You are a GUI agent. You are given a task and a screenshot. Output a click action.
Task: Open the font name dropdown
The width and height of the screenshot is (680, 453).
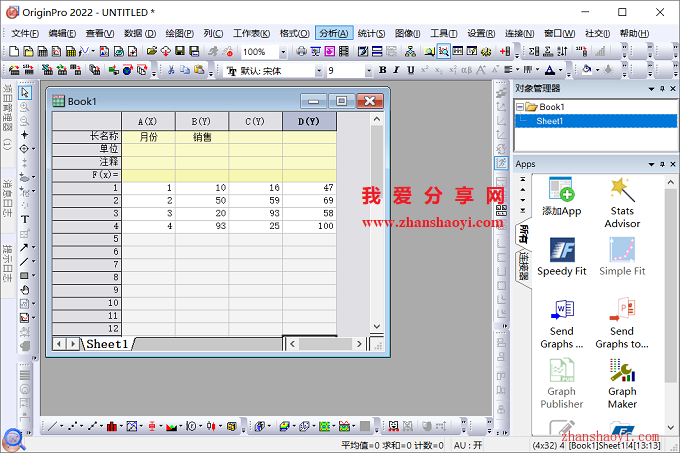[x=319, y=71]
